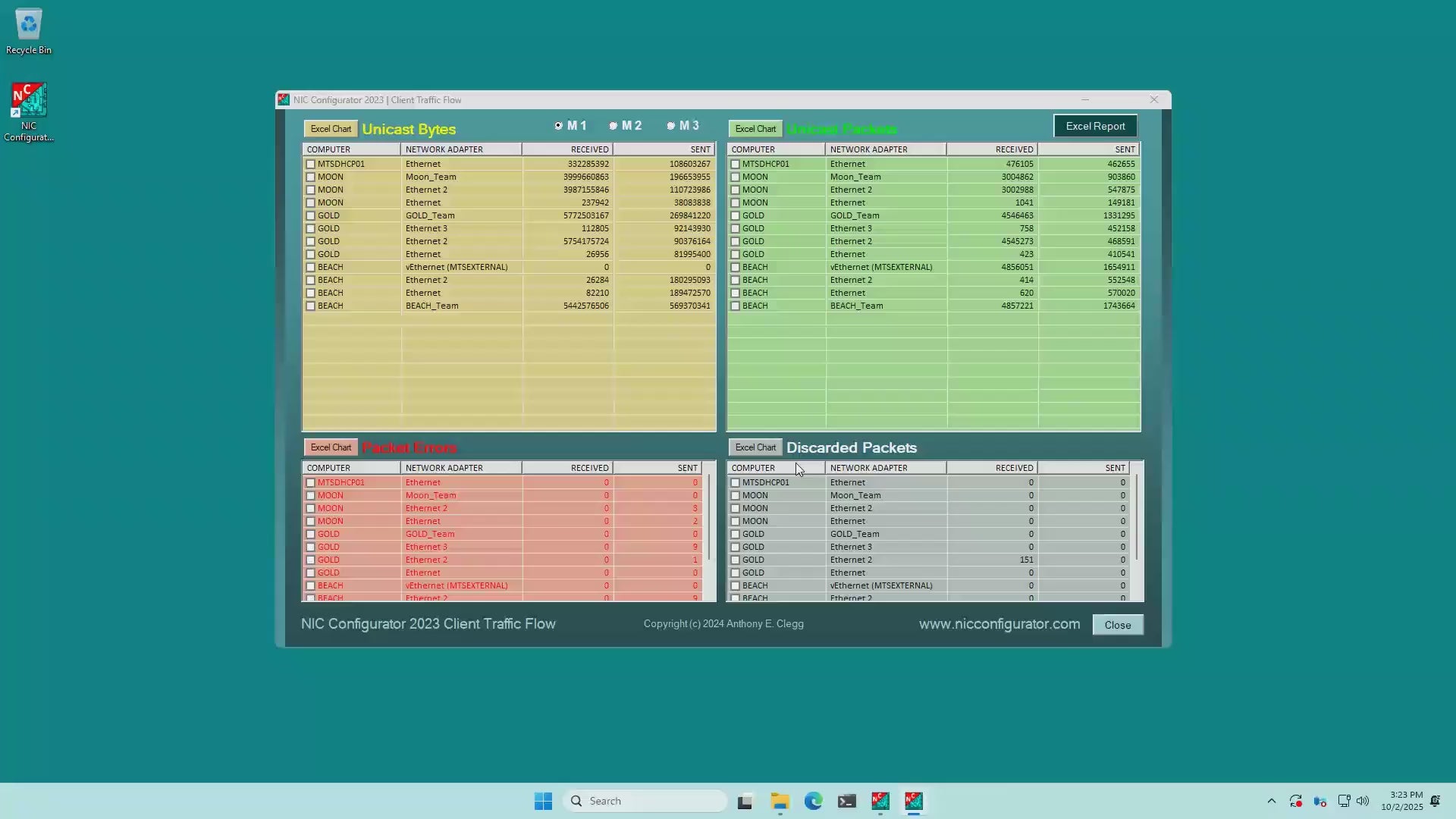Screen dimensions: 1456x819
Task: Open the Terminal taskbar icon
Action: [847, 801]
